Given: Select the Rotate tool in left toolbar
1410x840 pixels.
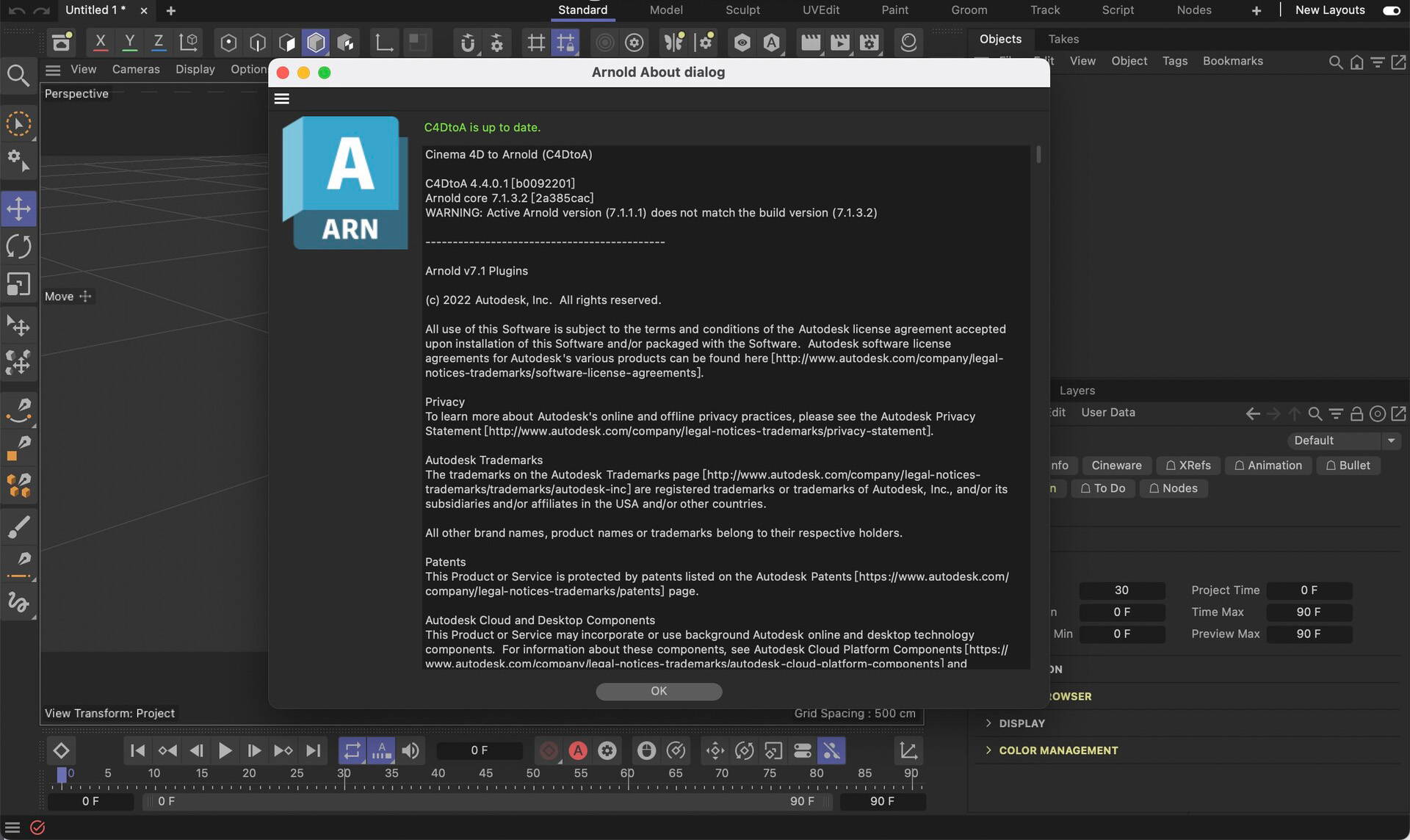Looking at the screenshot, I should pyautogui.click(x=18, y=246).
